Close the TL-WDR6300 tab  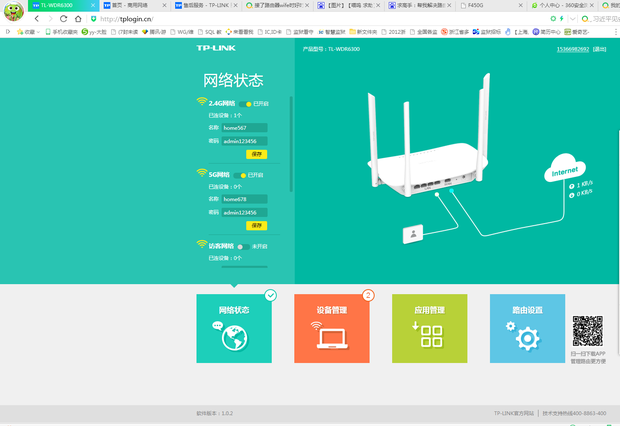93,6
